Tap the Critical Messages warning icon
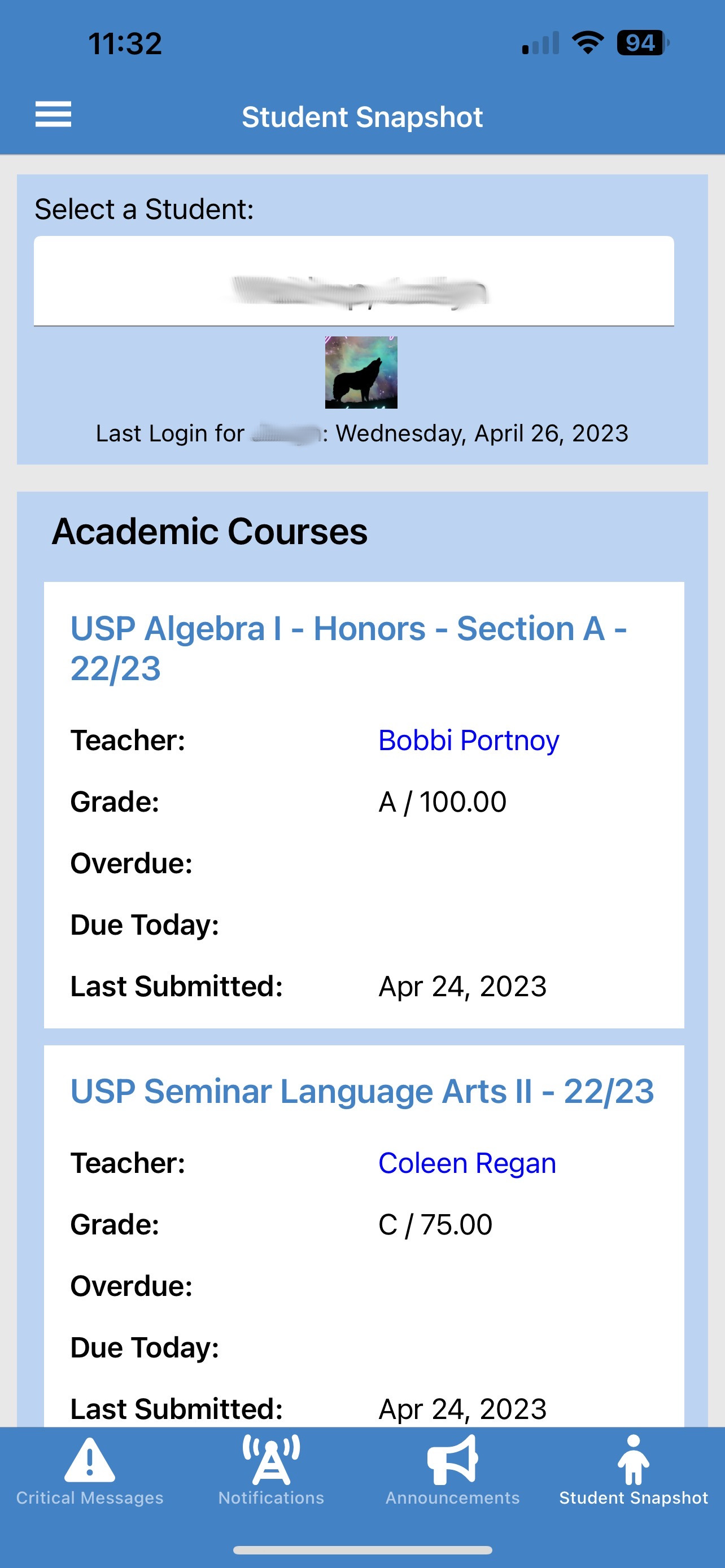 pyautogui.click(x=89, y=1460)
